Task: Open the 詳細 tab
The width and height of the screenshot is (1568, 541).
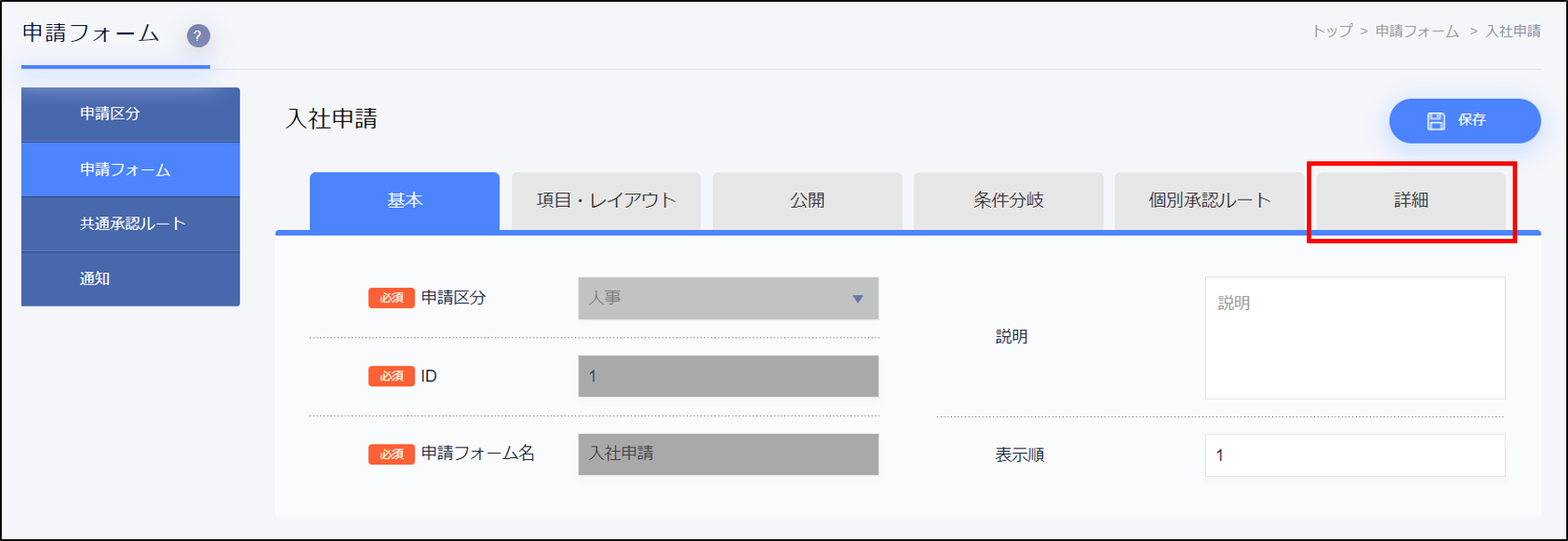Action: [x=1411, y=201]
